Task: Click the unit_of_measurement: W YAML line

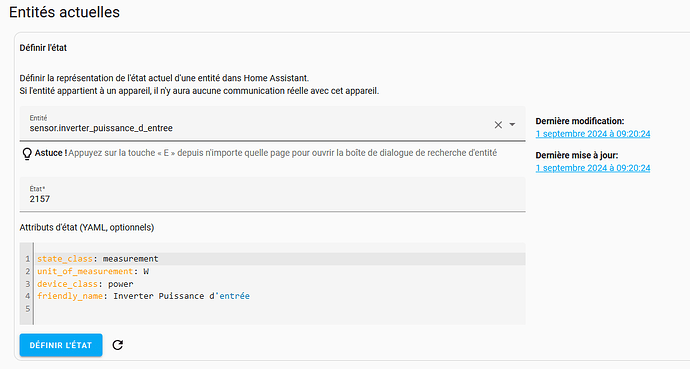Action: [x=93, y=271]
